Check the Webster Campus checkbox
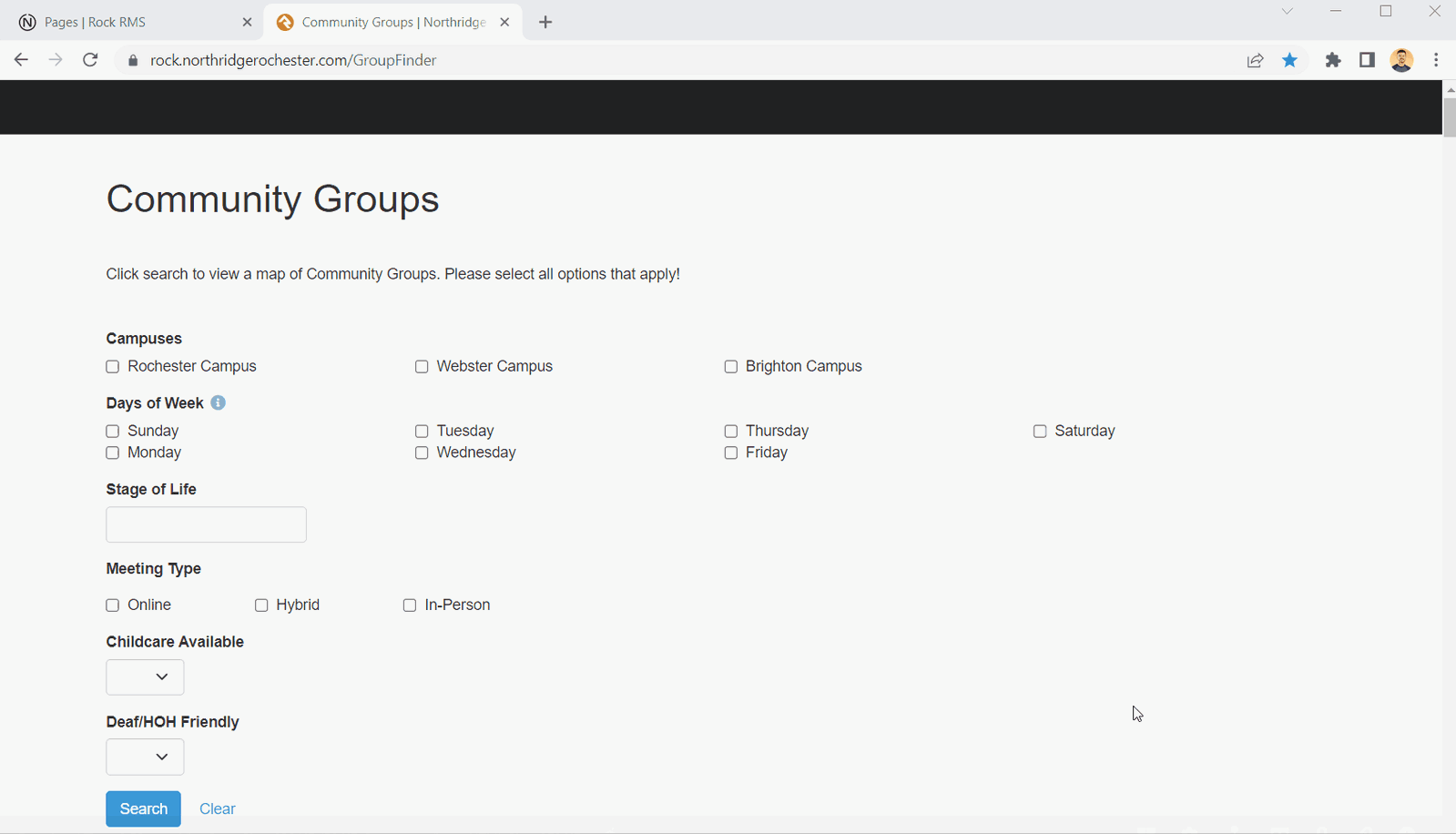The image size is (1456, 834). tap(422, 367)
